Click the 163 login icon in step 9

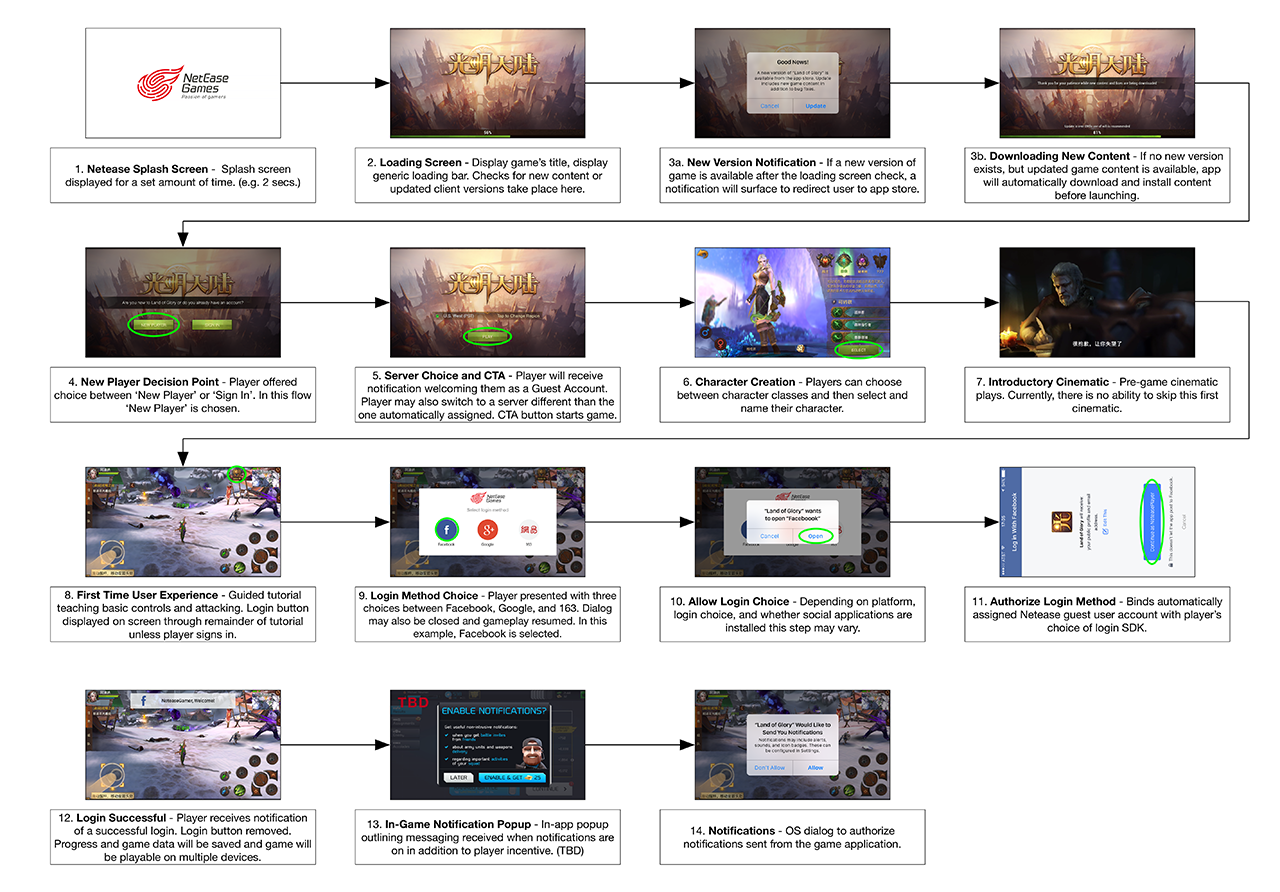(x=527, y=528)
